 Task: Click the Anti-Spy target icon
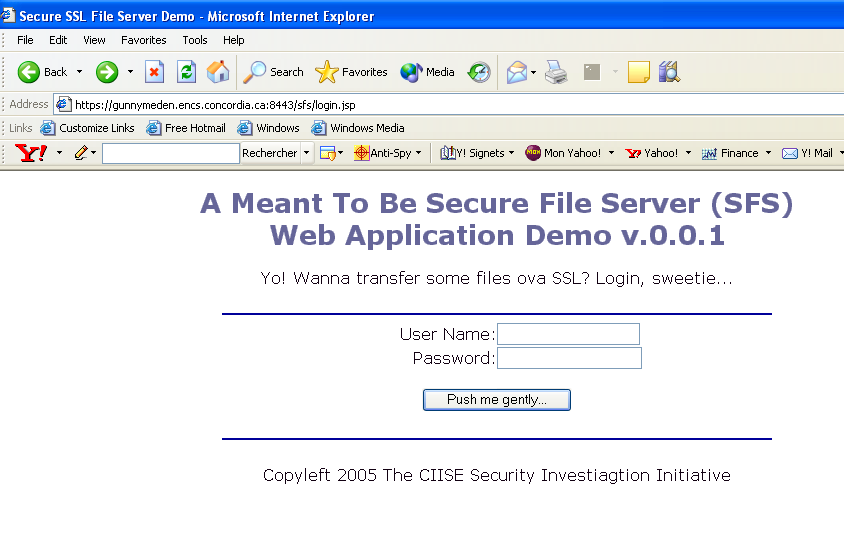[361, 153]
